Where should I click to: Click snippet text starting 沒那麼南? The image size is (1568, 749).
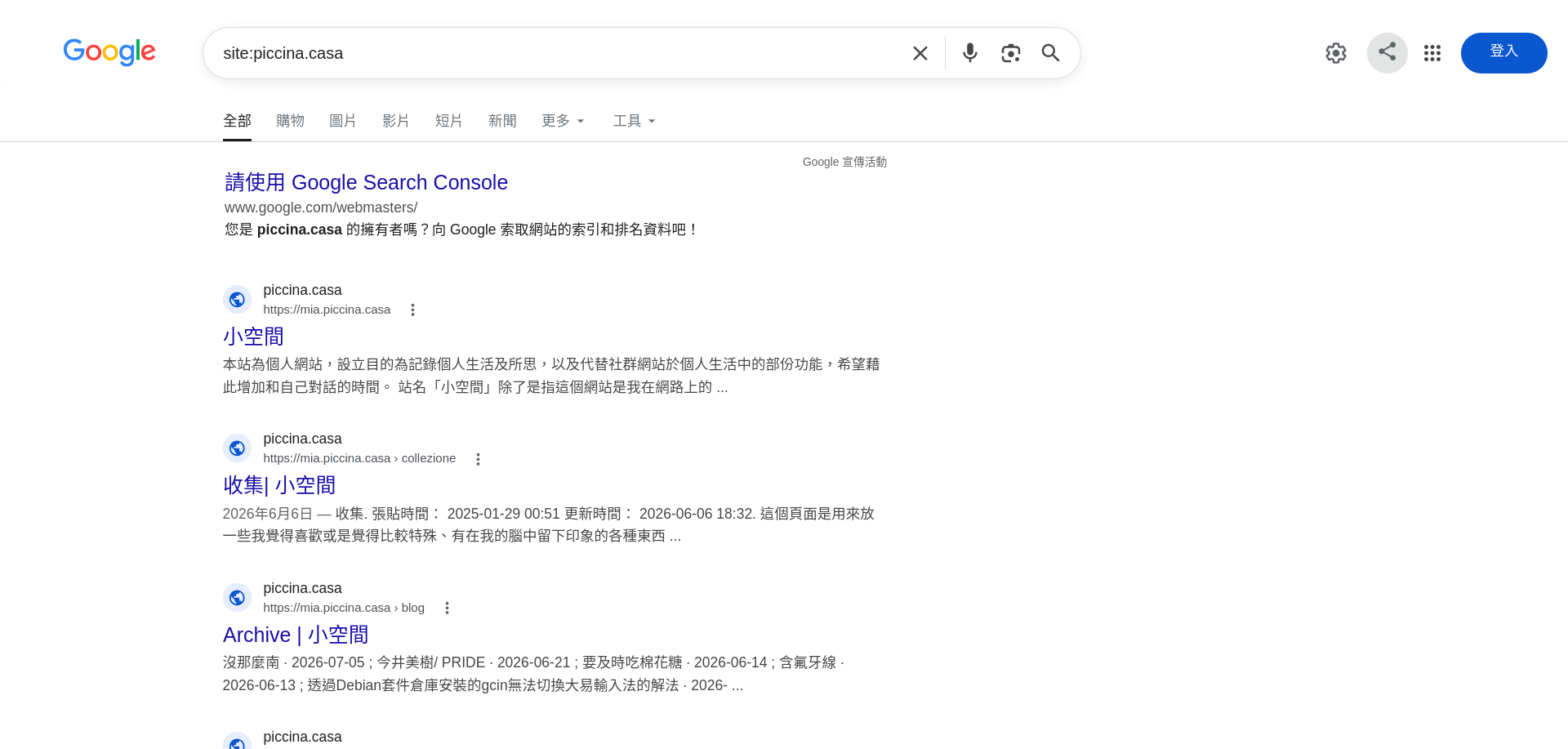point(533,674)
